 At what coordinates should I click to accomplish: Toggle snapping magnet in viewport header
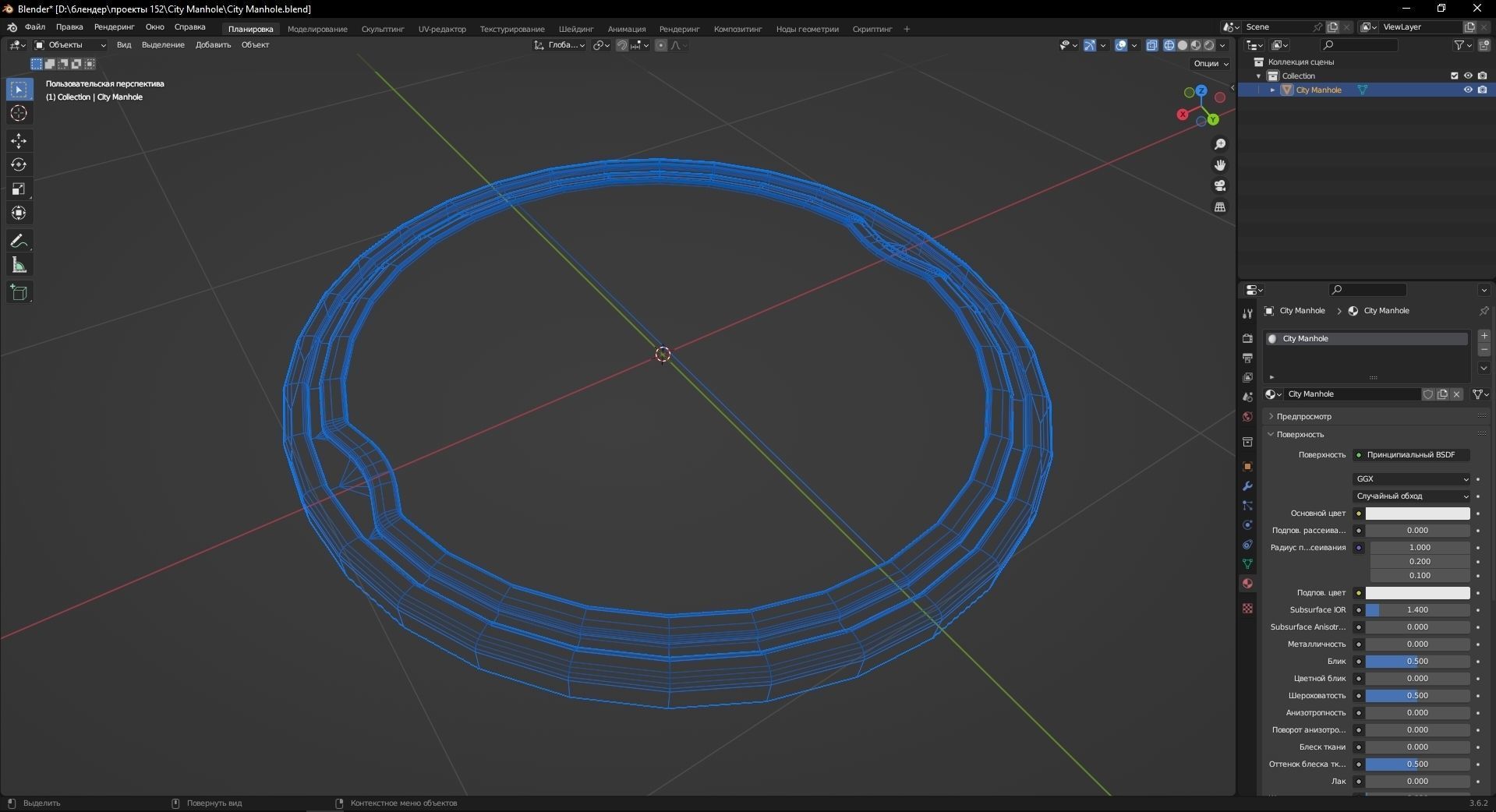pyautogui.click(x=621, y=45)
